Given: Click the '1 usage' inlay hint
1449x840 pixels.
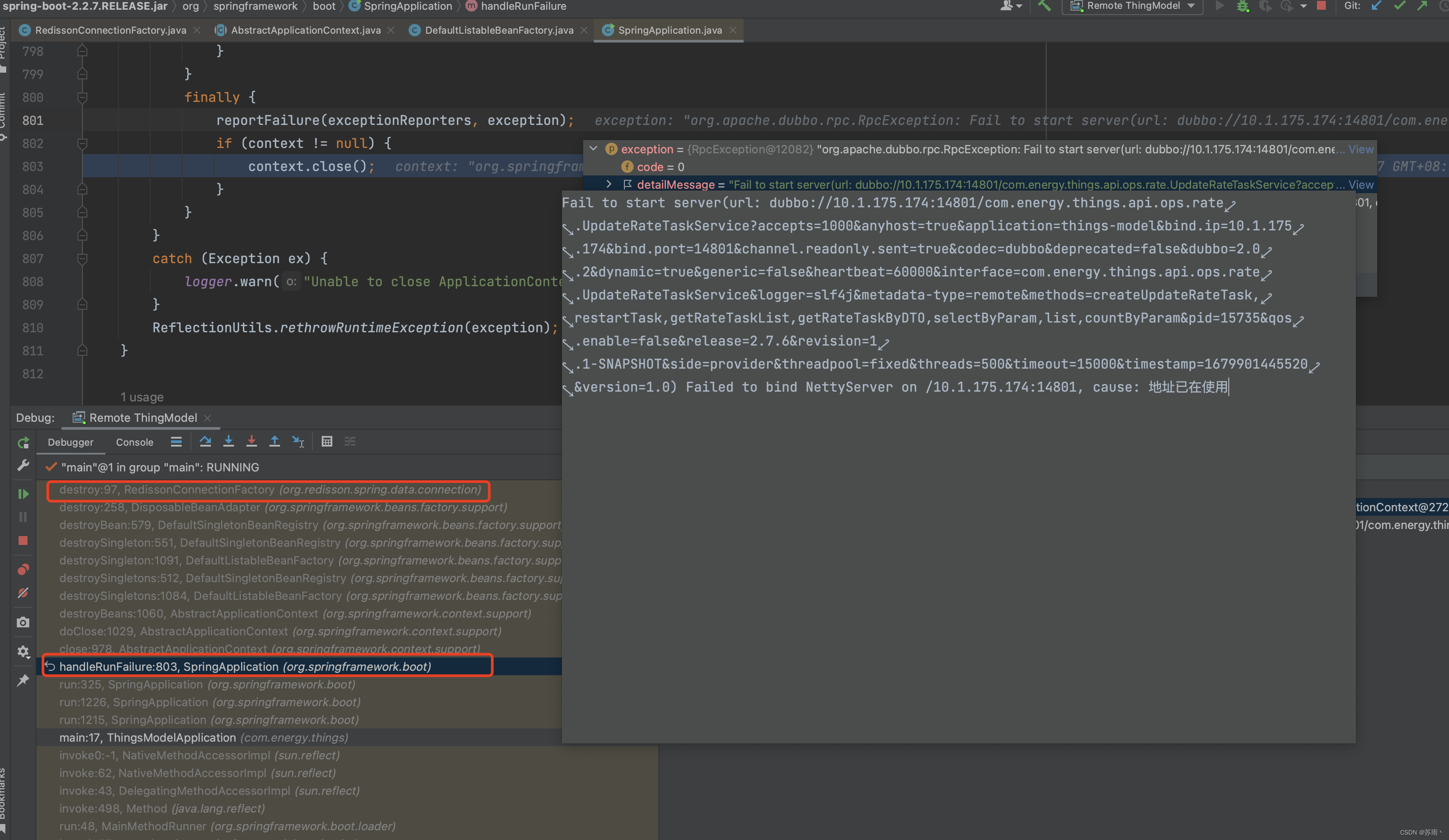Looking at the screenshot, I should (x=142, y=397).
